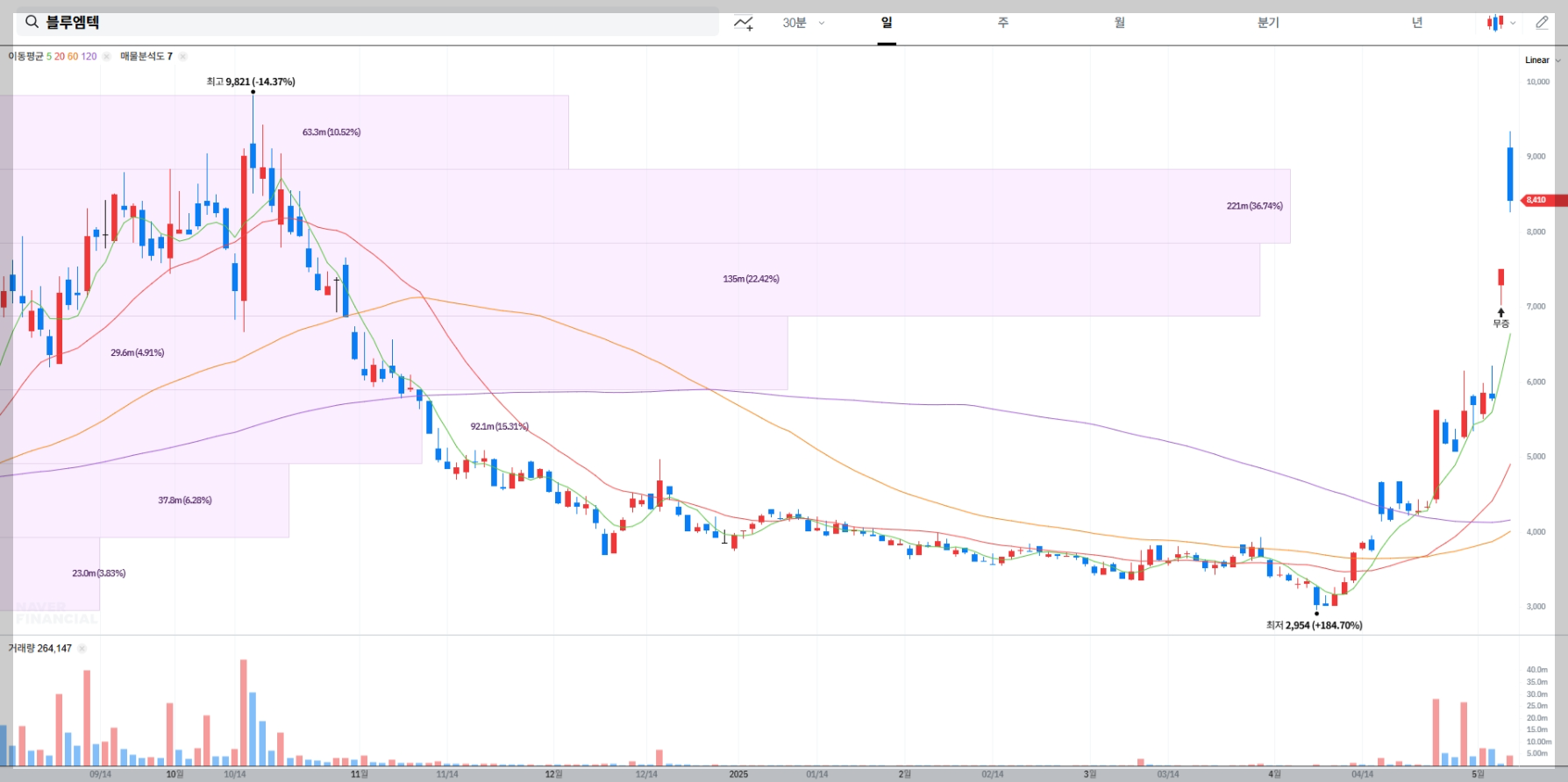Click the 04/14 date axis label

coord(1361,774)
